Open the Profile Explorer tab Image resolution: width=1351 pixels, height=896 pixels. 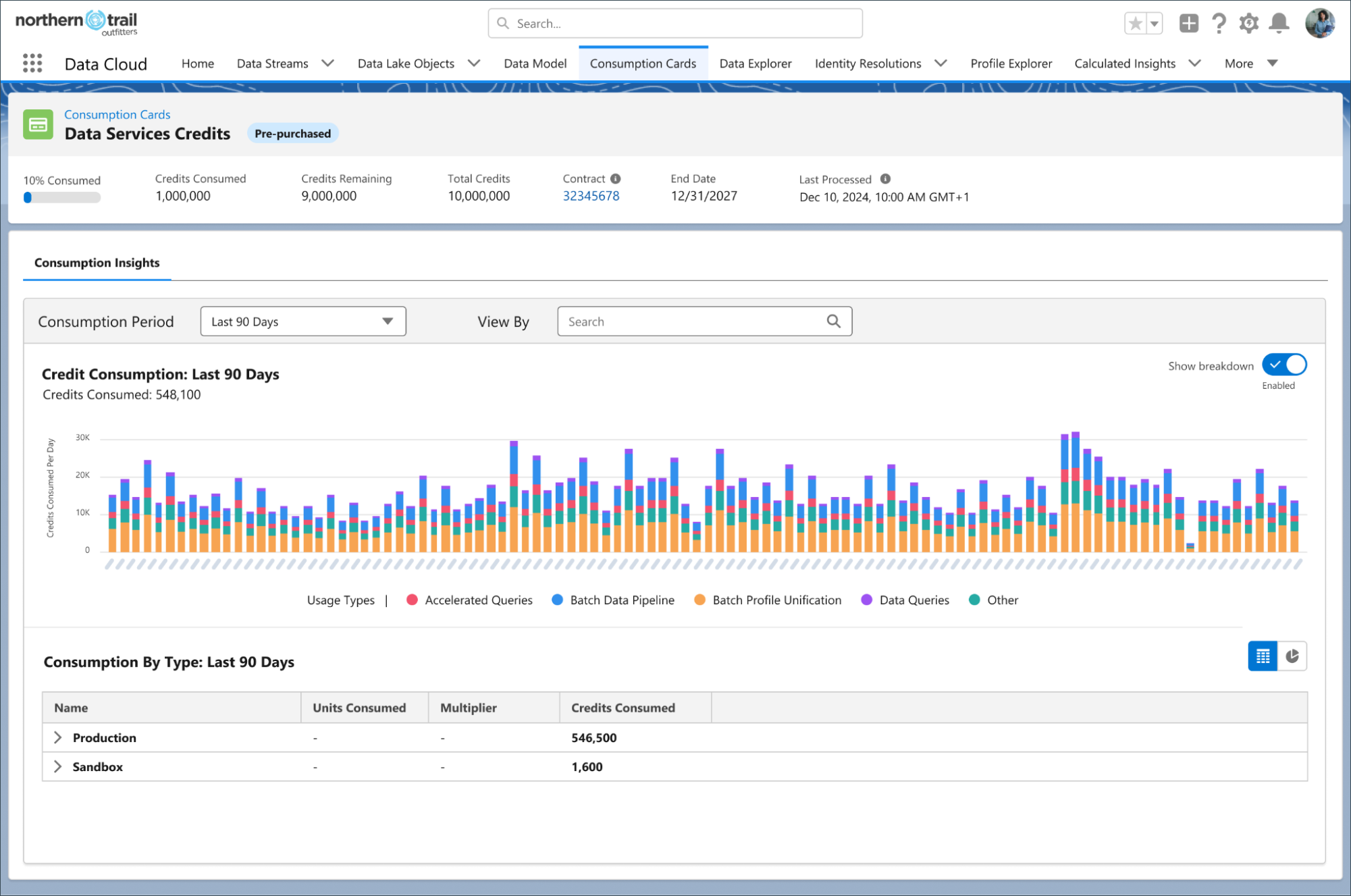coord(1011,63)
